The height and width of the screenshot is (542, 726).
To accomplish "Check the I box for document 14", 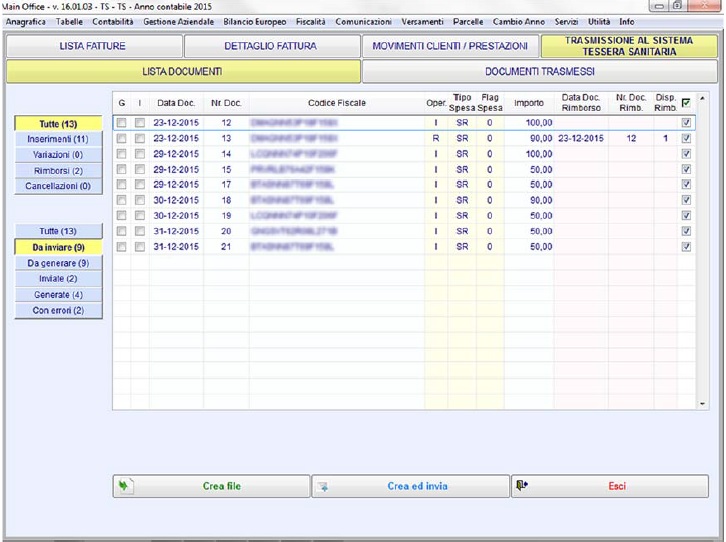I will coord(139,154).
